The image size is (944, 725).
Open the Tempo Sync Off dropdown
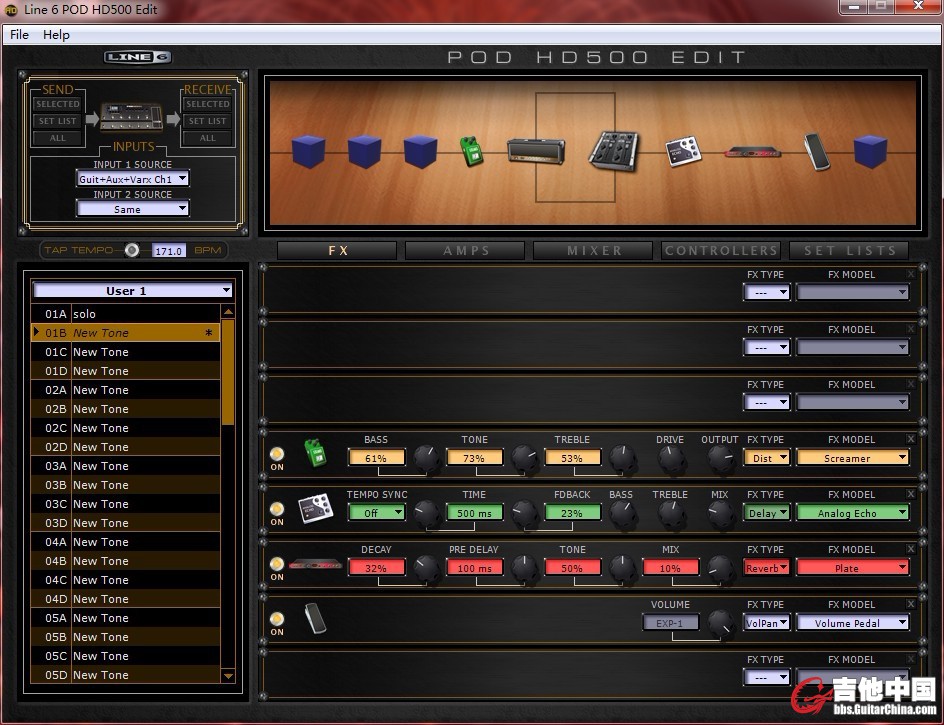point(376,513)
